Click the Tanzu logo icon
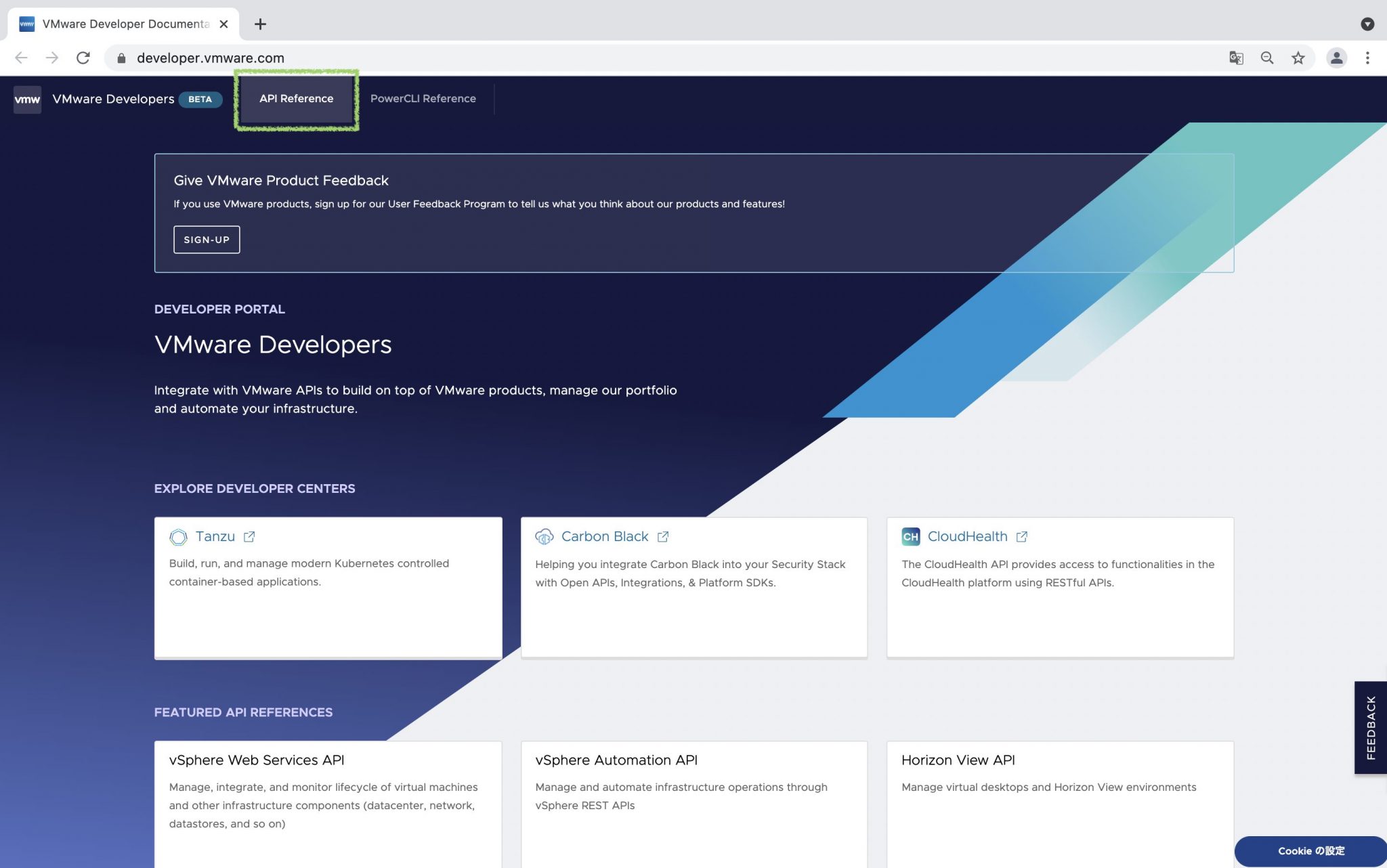Image resolution: width=1387 pixels, height=868 pixels. (178, 537)
